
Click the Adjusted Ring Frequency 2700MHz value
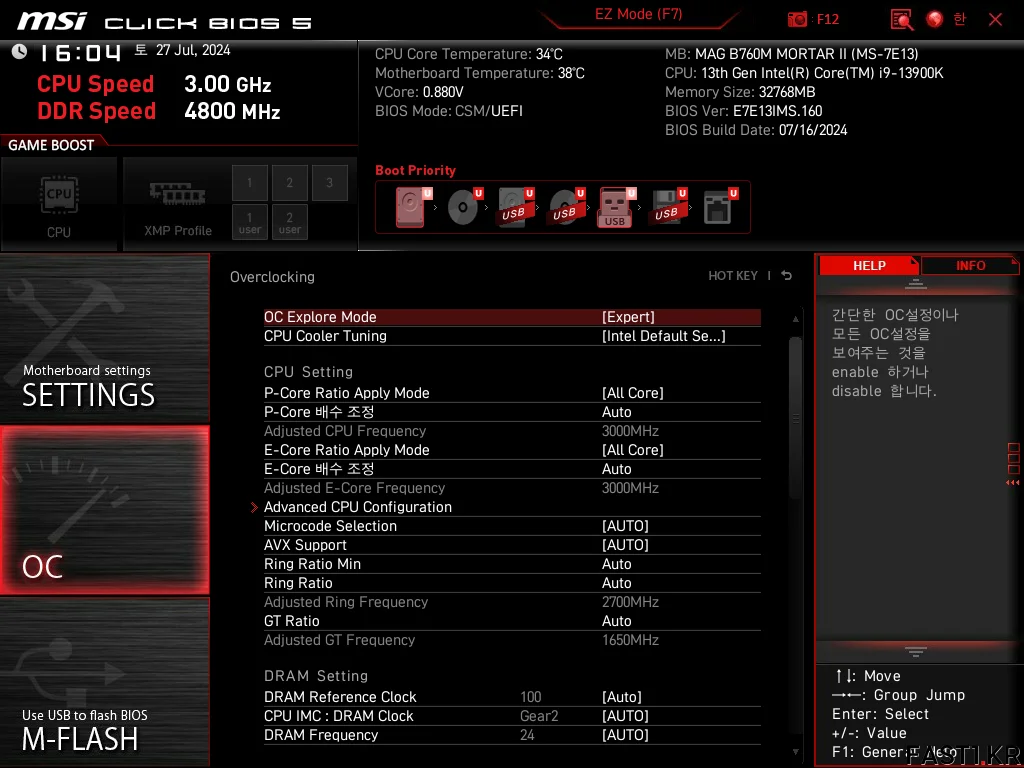coord(630,602)
